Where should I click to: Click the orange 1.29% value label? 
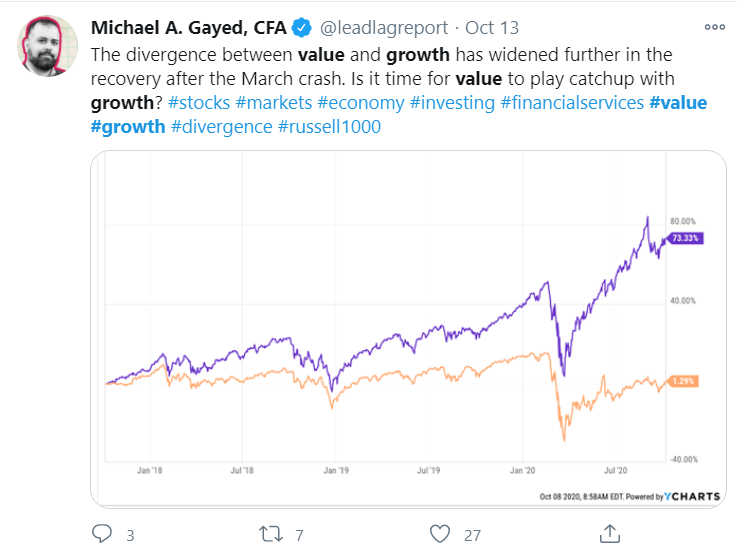click(x=682, y=381)
